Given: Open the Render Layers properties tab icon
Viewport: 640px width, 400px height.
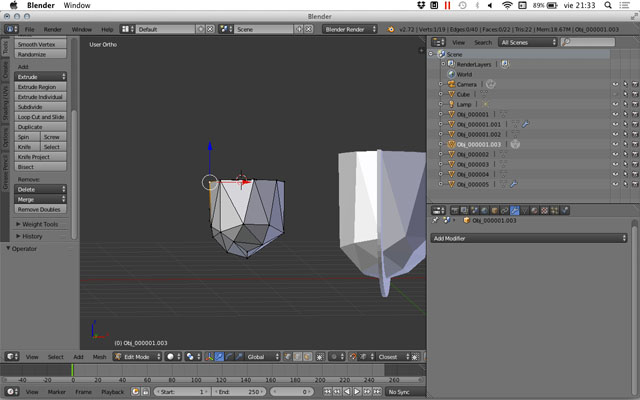Looking at the screenshot, I should 464,210.
